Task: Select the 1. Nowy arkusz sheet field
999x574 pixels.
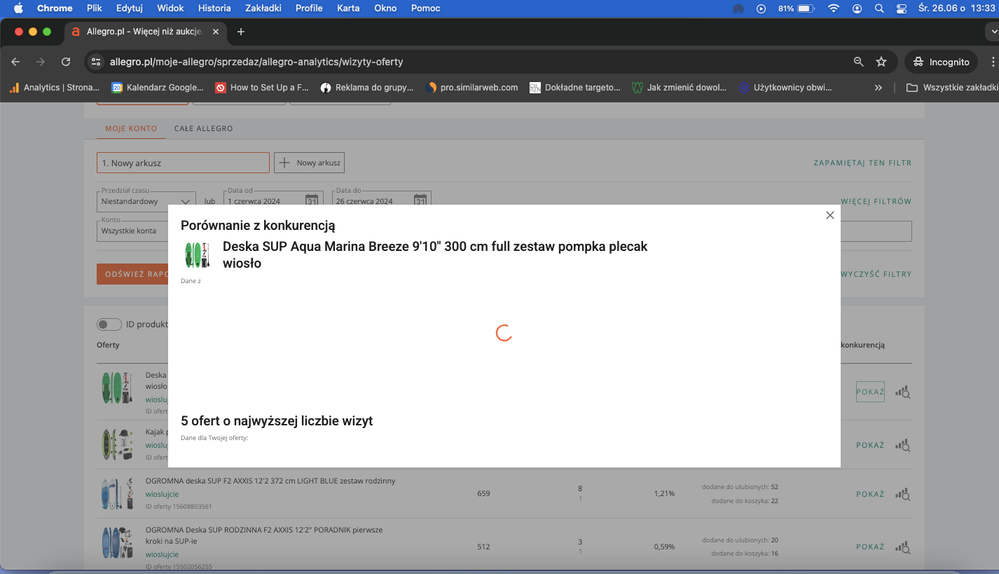Action: click(x=183, y=162)
